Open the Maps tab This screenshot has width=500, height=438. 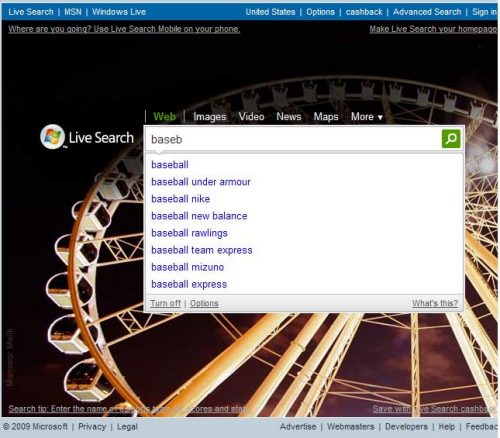326,117
